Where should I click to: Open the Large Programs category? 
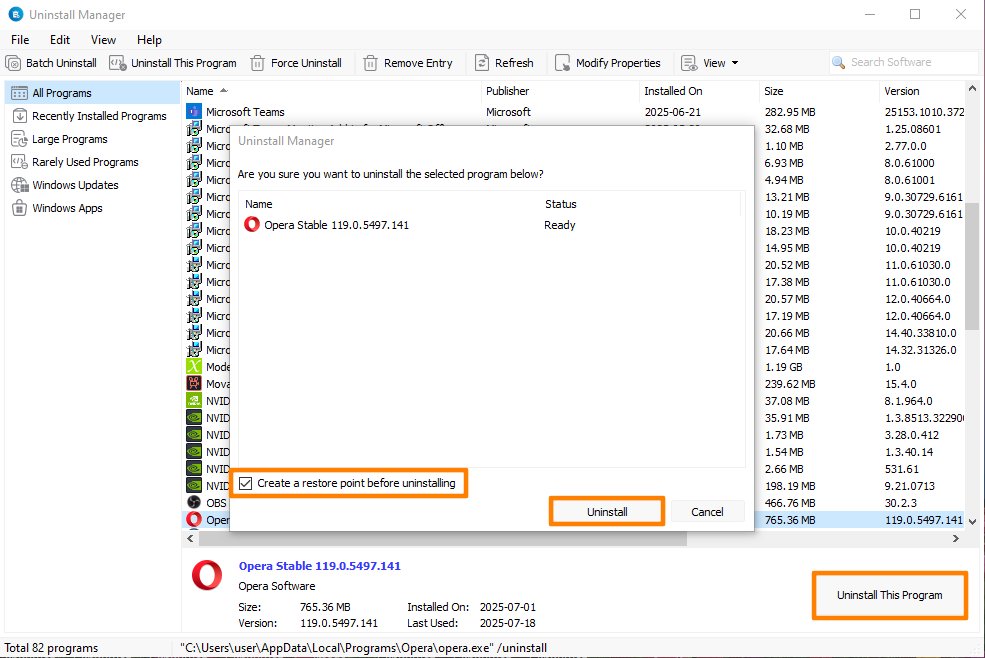point(69,139)
